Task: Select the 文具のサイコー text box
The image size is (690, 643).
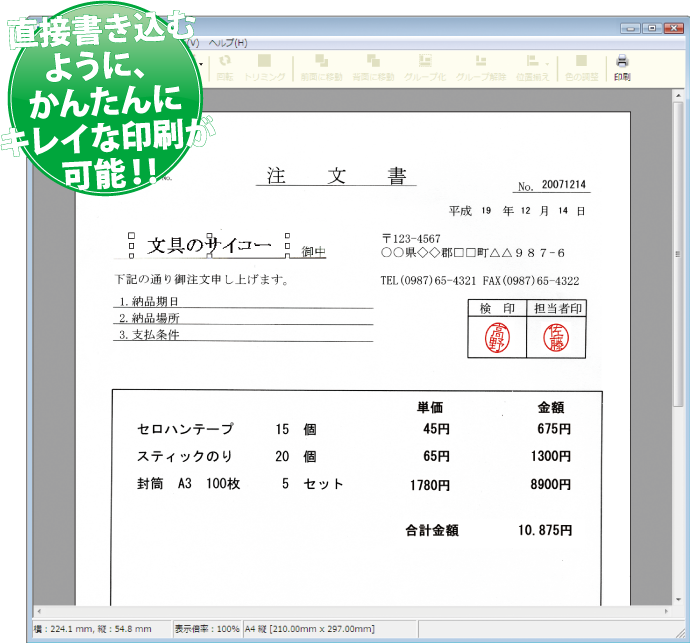Action: coord(210,246)
